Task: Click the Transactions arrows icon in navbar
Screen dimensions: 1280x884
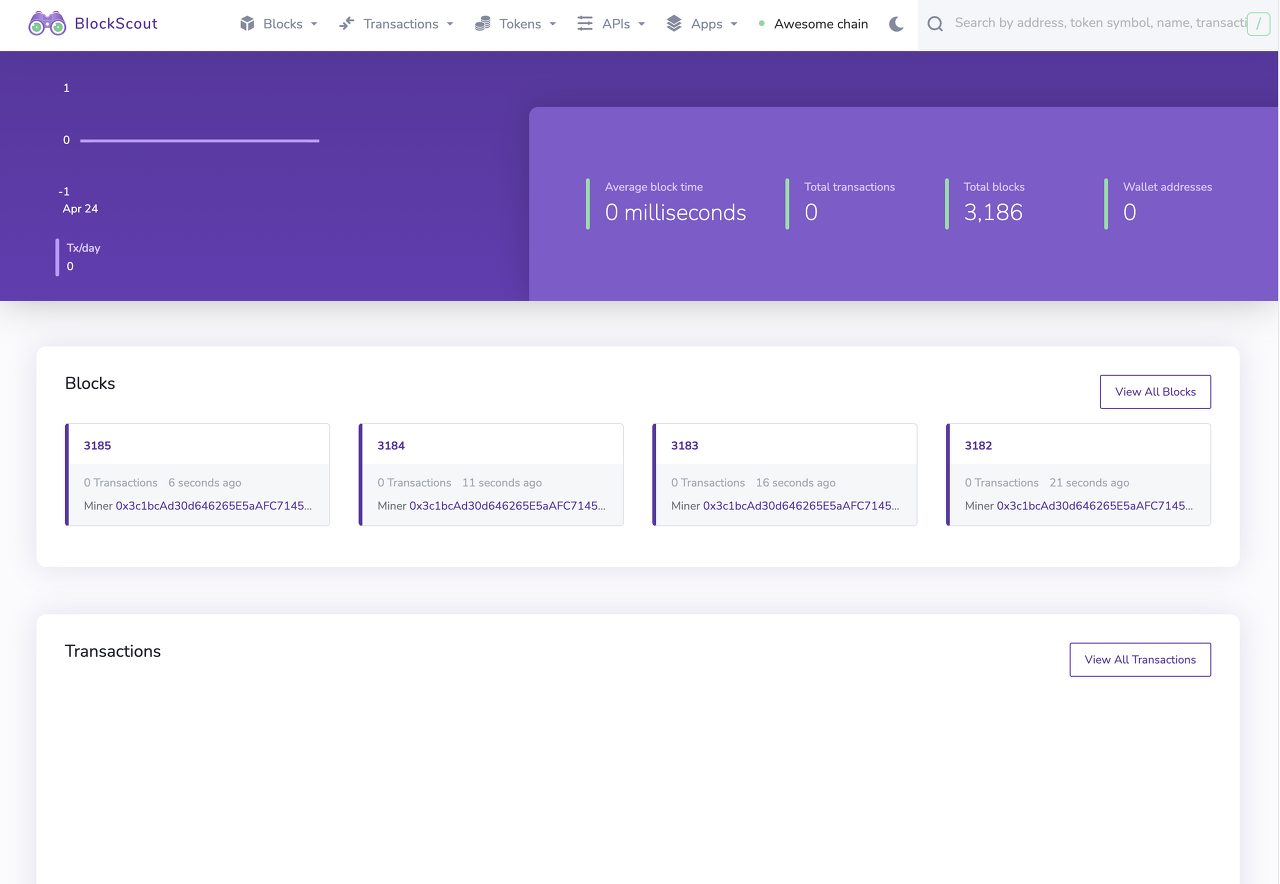Action: (347, 23)
